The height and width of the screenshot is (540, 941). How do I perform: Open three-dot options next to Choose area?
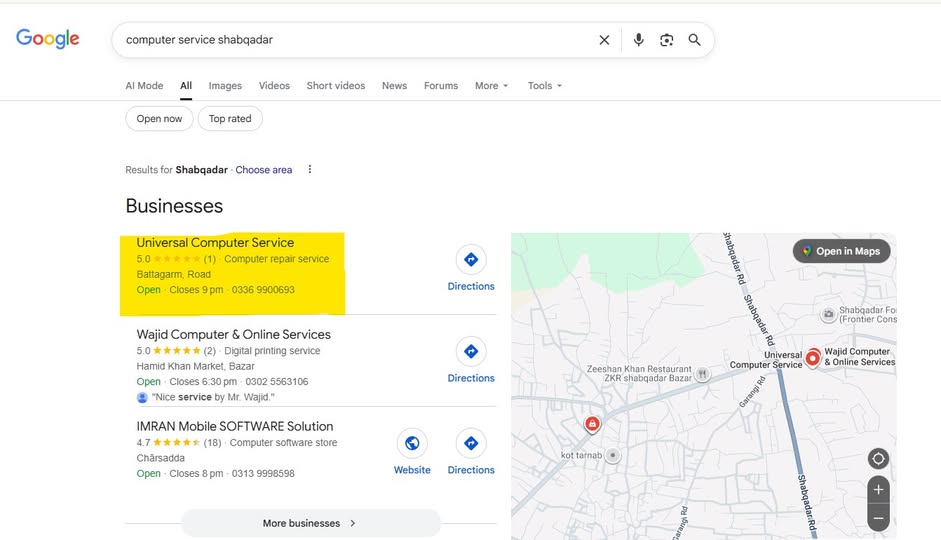pyautogui.click(x=310, y=169)
